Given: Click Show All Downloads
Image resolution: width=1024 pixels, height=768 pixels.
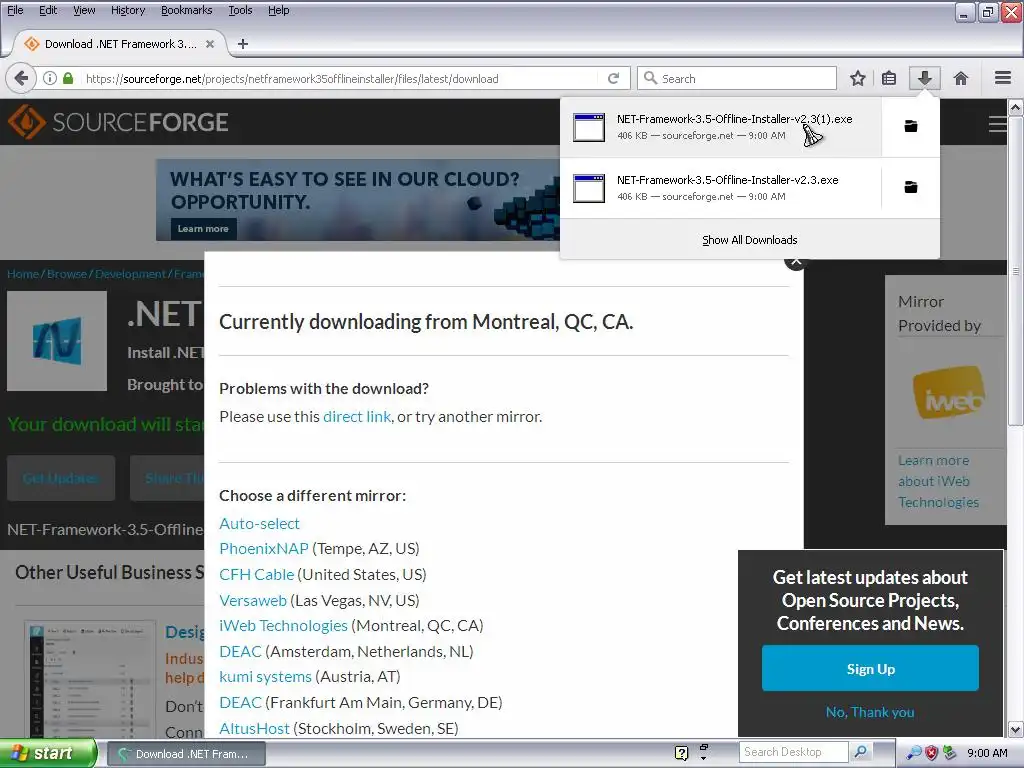Looking at the screenshot, I should tap(750, 240).
